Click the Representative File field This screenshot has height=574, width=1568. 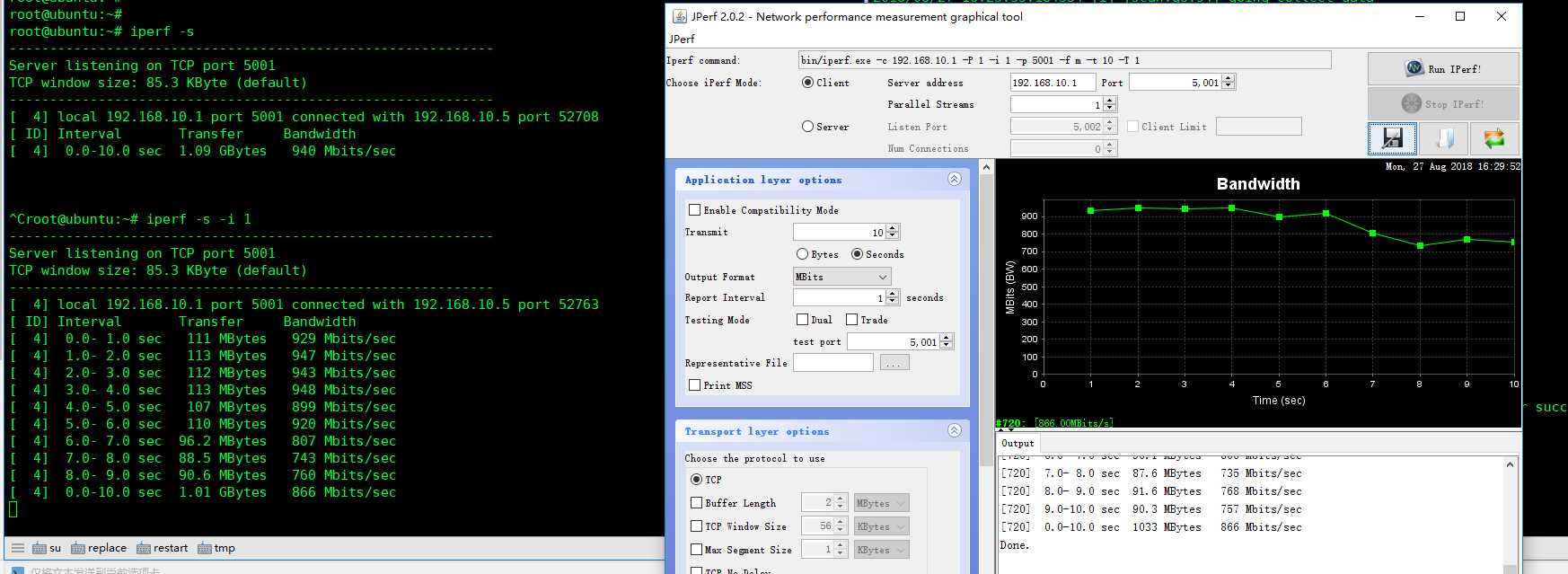[832, 362]
